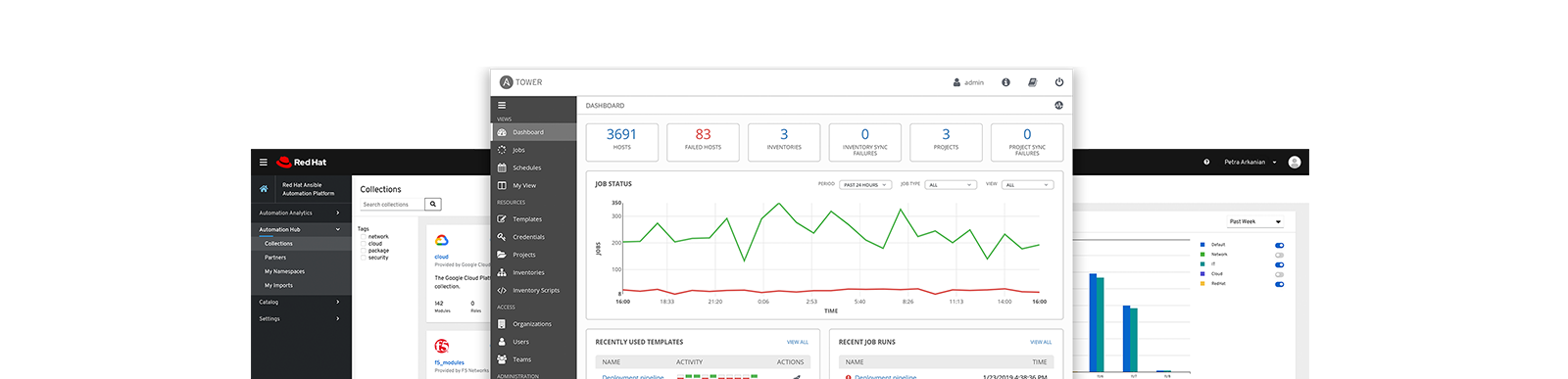
Task: Click the blue Default legend swatch
Action: click(1202, 245)
